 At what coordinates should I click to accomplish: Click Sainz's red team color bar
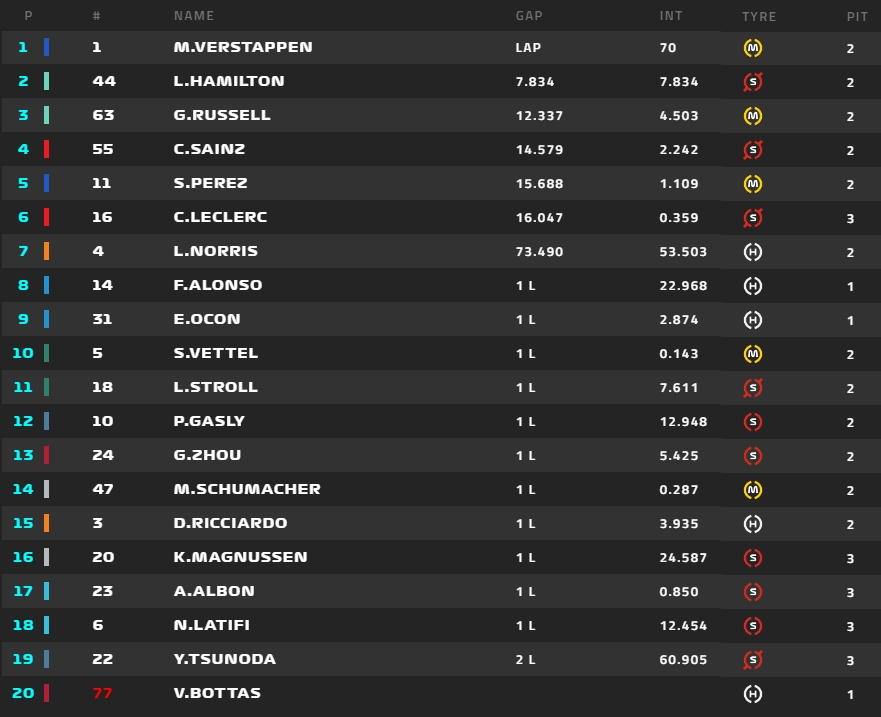pos(47,150)
